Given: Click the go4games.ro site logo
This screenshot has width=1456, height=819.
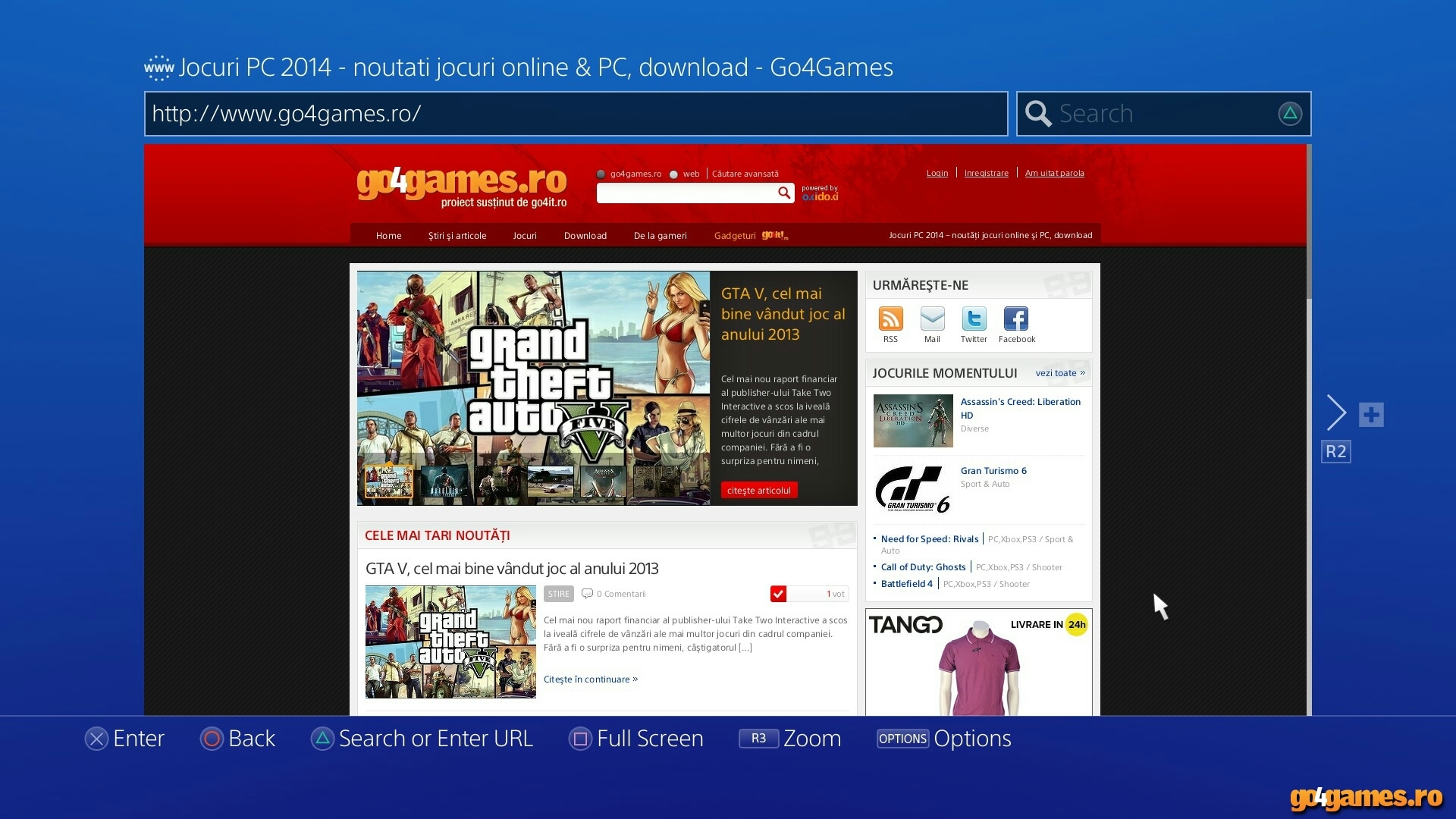Looking at the screenshot, I should click(462, 187).
